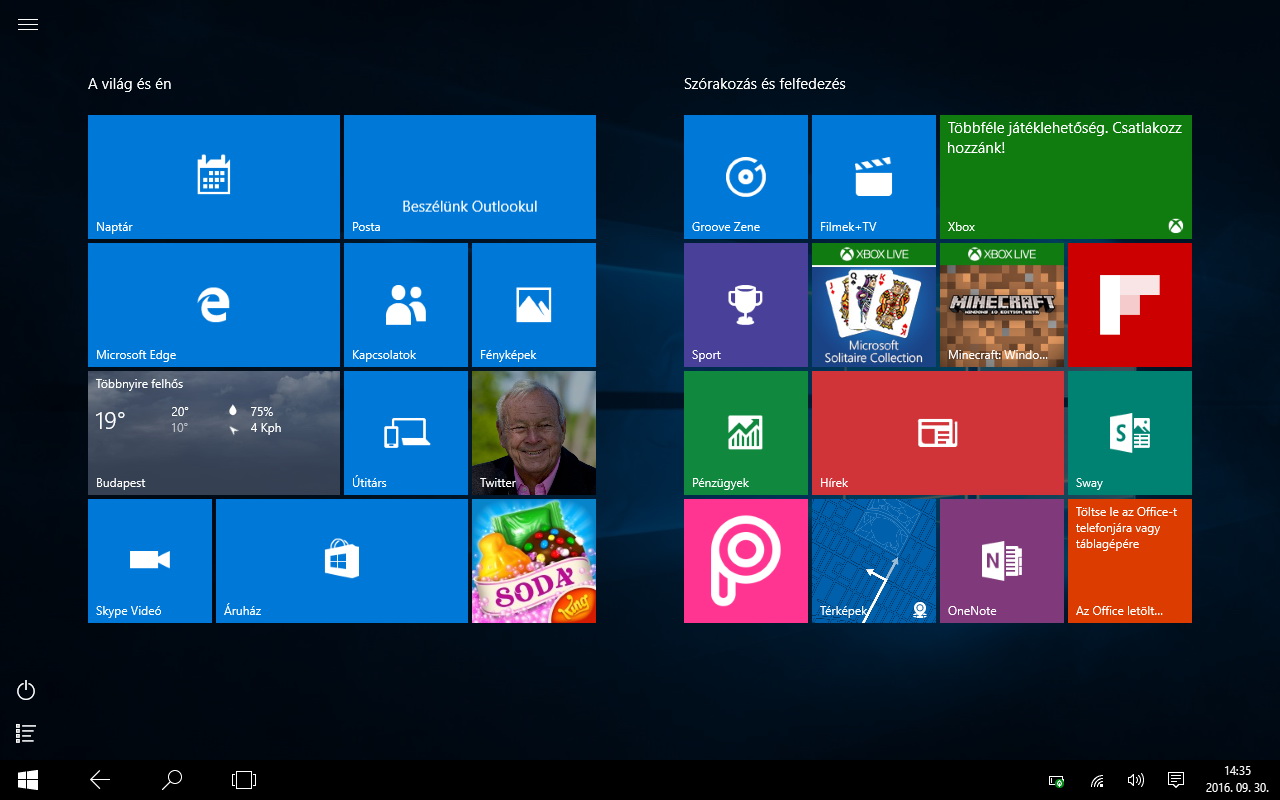Open the Hírek news tile
Screen dimensions: 1280x800
(x=938, y=433)
